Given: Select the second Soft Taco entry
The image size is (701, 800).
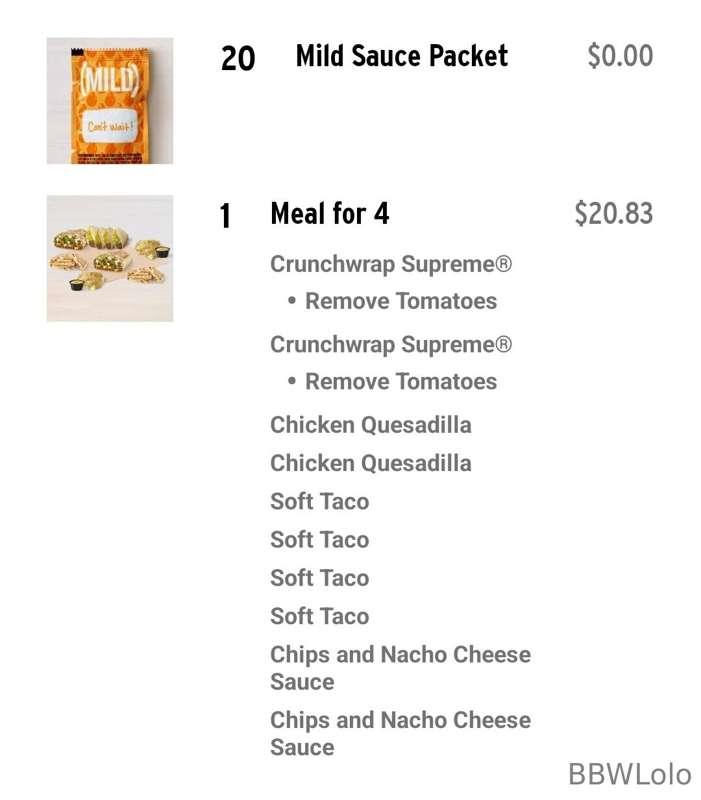Looking at the screenshot, I should 319,540.
